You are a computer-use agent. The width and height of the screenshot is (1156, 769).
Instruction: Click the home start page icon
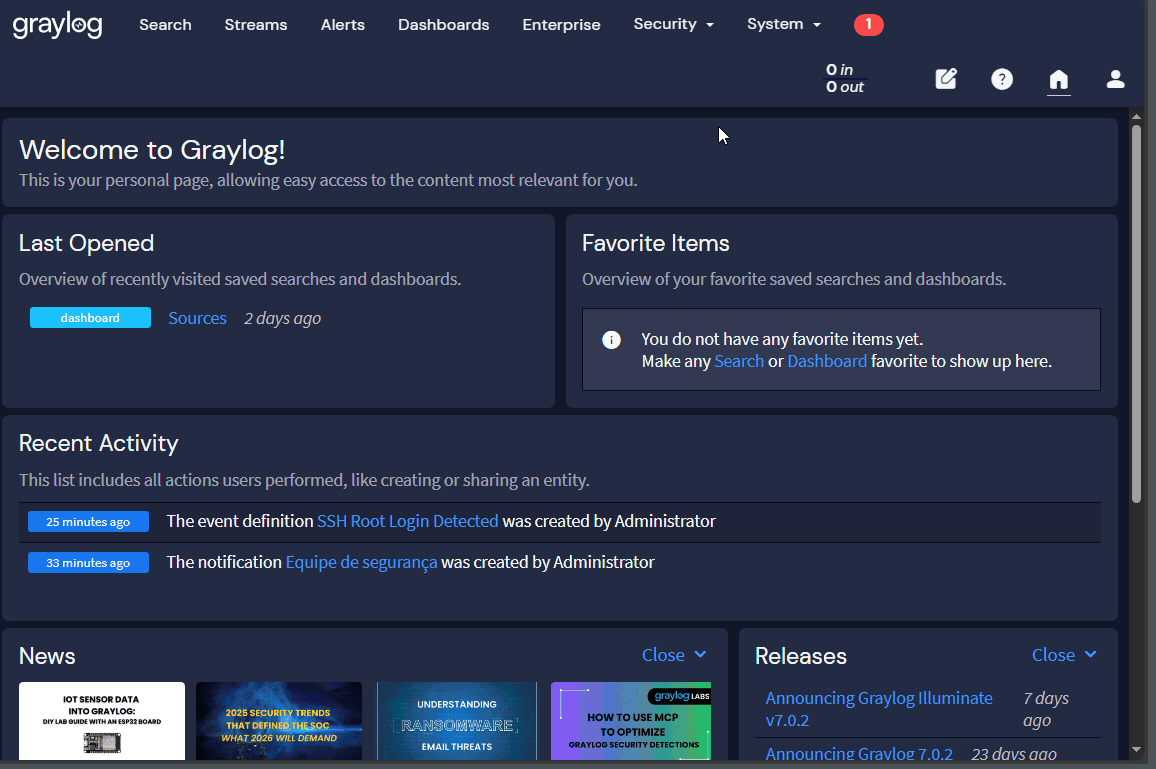[1058, 79]
